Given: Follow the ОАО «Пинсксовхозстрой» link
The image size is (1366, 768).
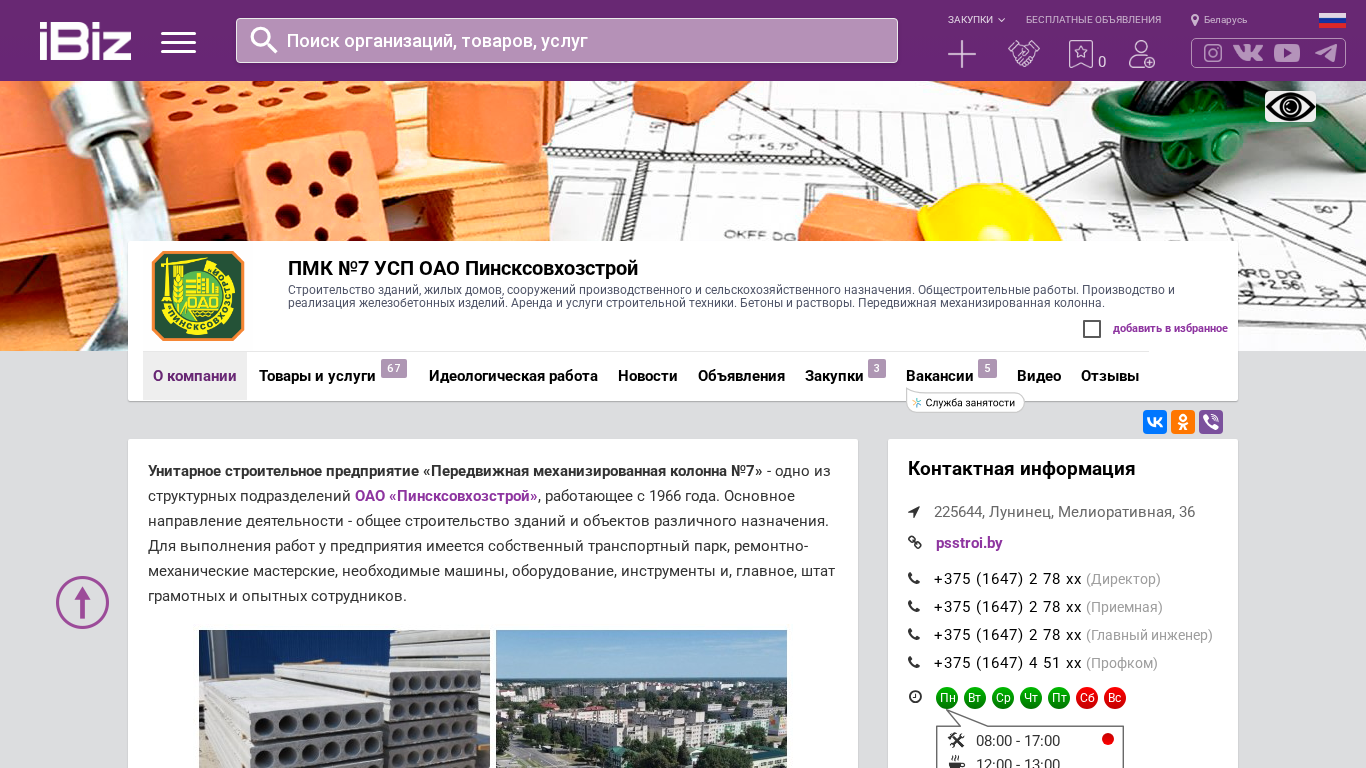Looking at the screenshot, I should click(446, 496).
